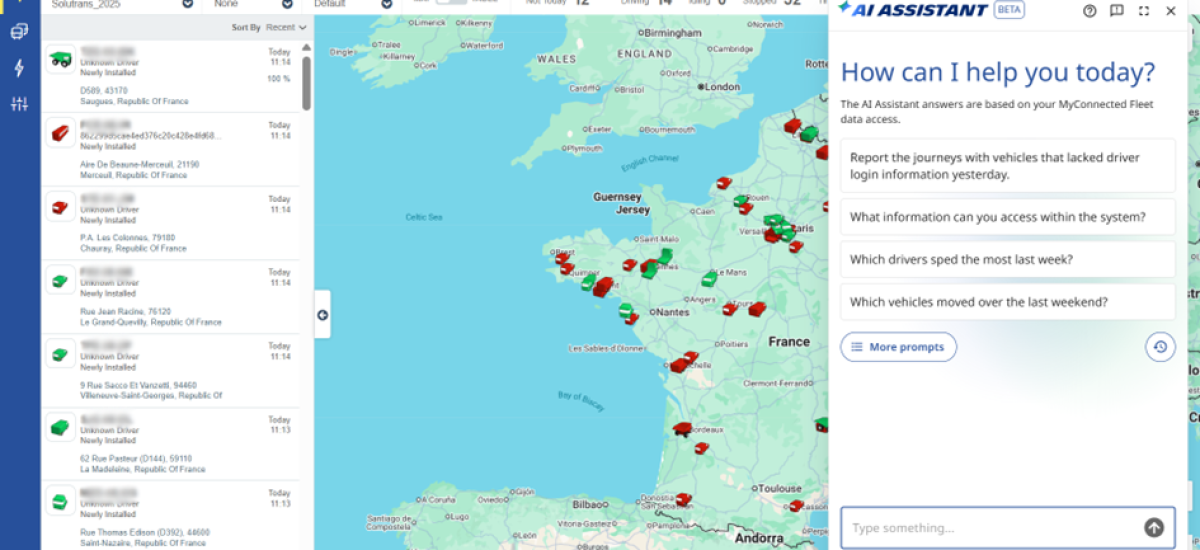
Task: Toggle the switch above the map
Action: pyautogui.click(x=452, y=3)
